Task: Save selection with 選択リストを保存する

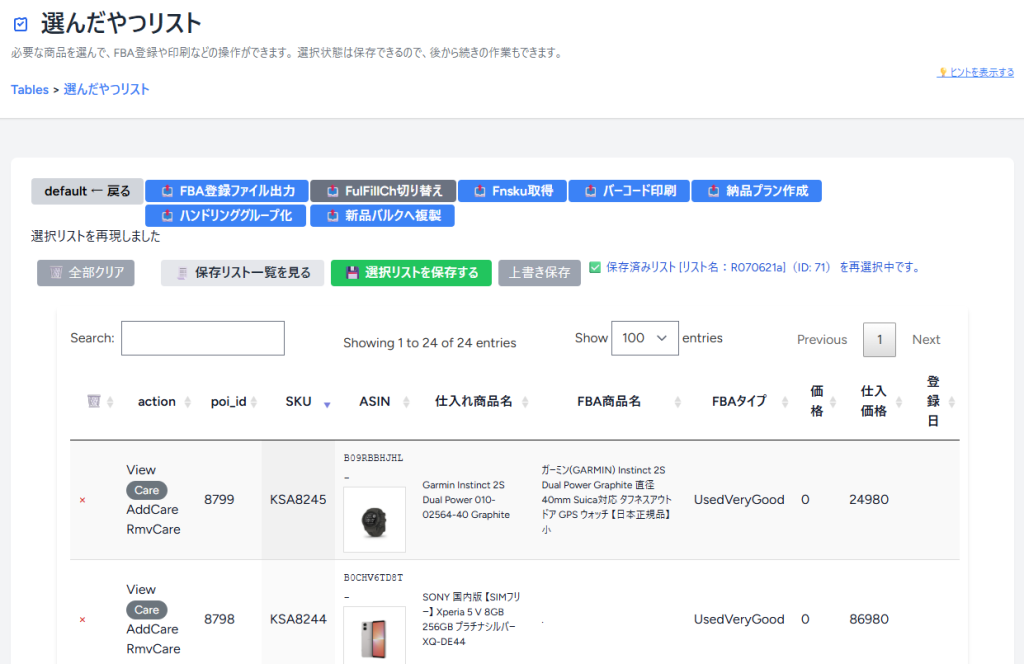Action: point(411,273)
